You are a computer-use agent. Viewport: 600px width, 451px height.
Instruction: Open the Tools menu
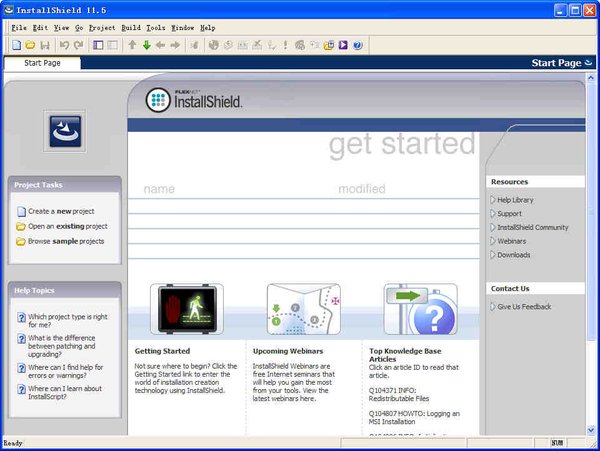tap(156, 28)
